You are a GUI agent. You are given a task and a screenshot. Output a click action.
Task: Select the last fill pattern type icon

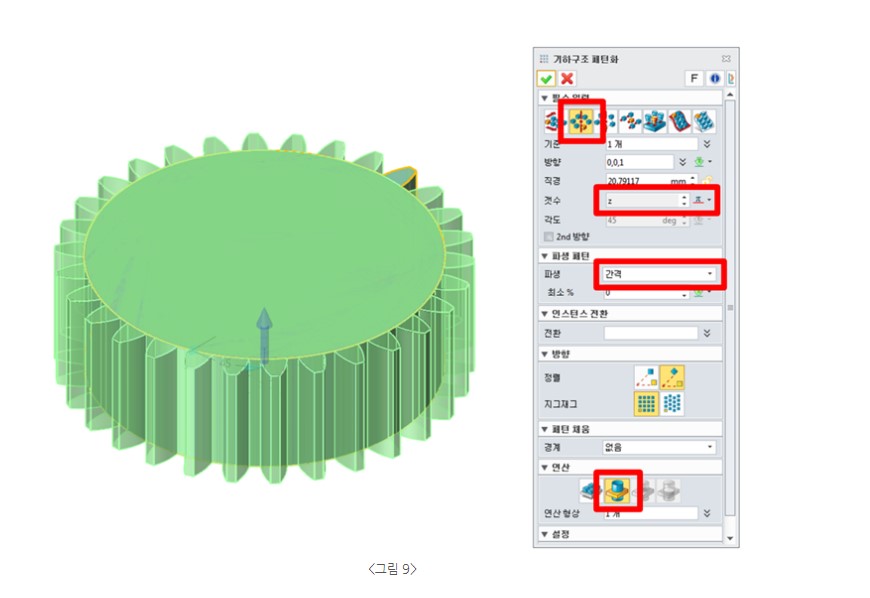click(704, 121)
